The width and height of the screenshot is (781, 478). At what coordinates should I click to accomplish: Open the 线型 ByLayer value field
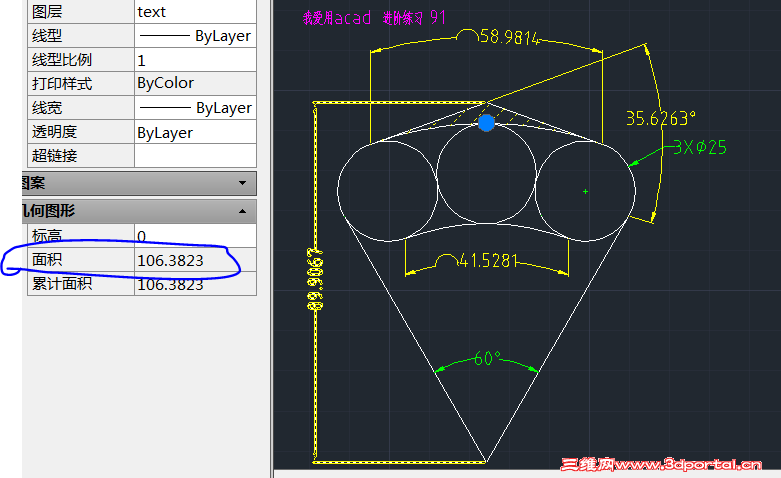tap(195, 36)
